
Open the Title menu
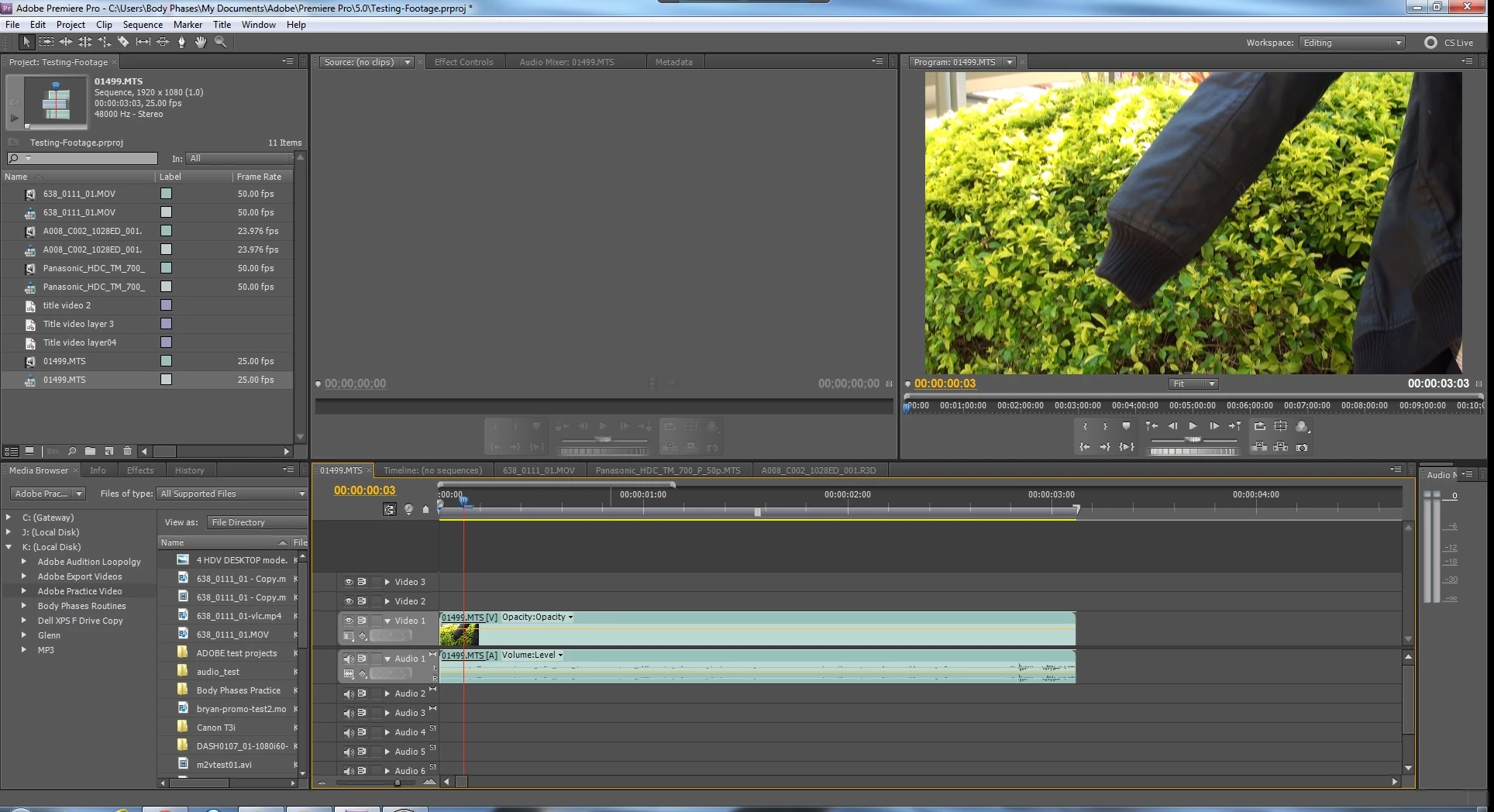click(x=222, y=25)
